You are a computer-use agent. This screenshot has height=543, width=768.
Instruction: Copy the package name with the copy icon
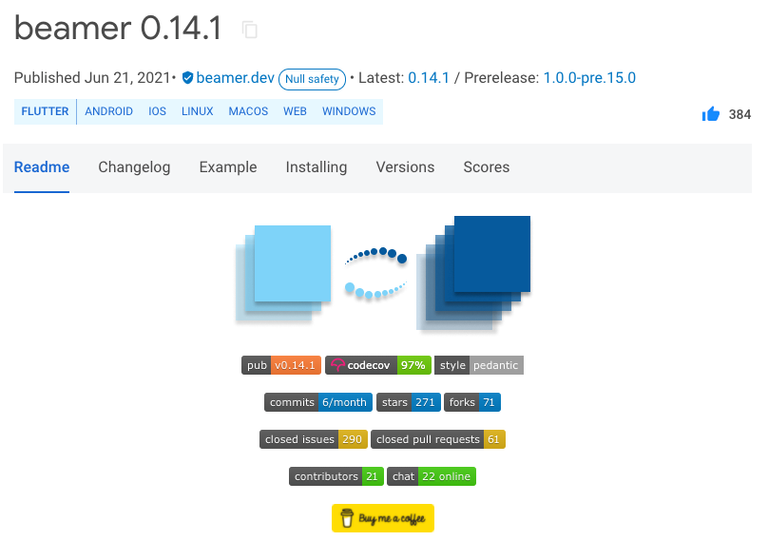click(250, 30)
